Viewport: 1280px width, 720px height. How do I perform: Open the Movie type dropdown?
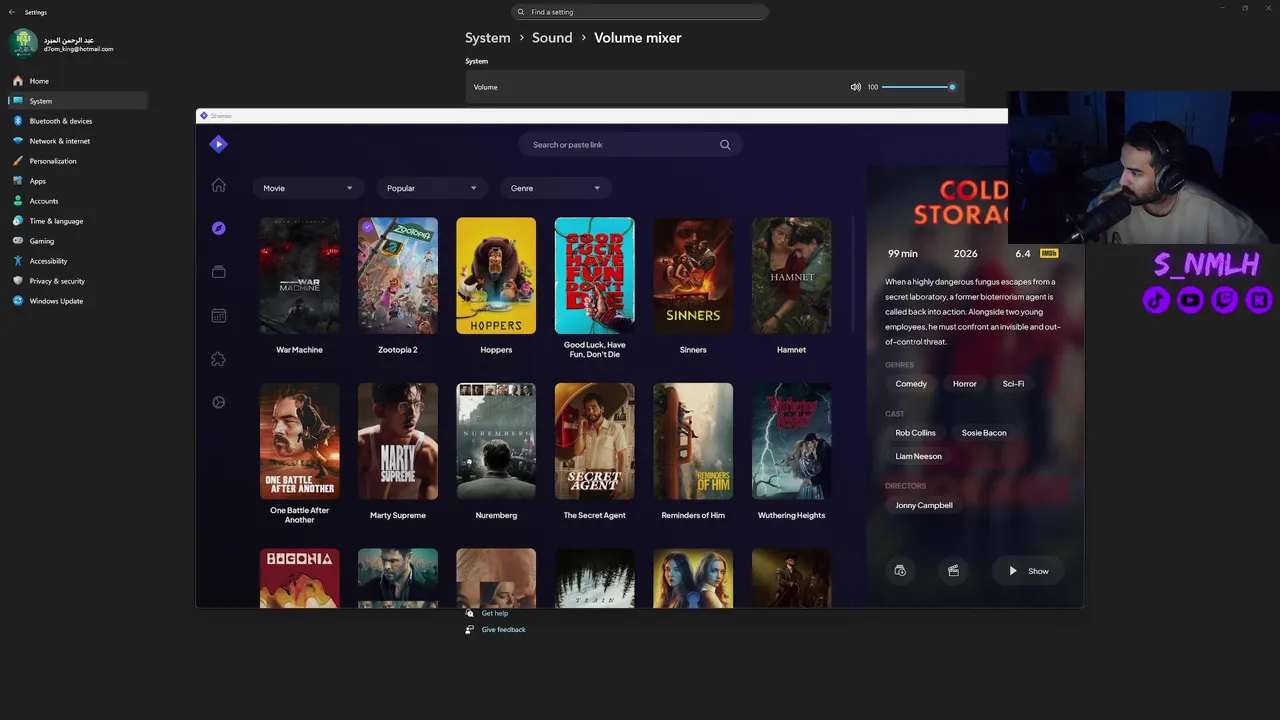pyautogui.click(x=307, y=188)
